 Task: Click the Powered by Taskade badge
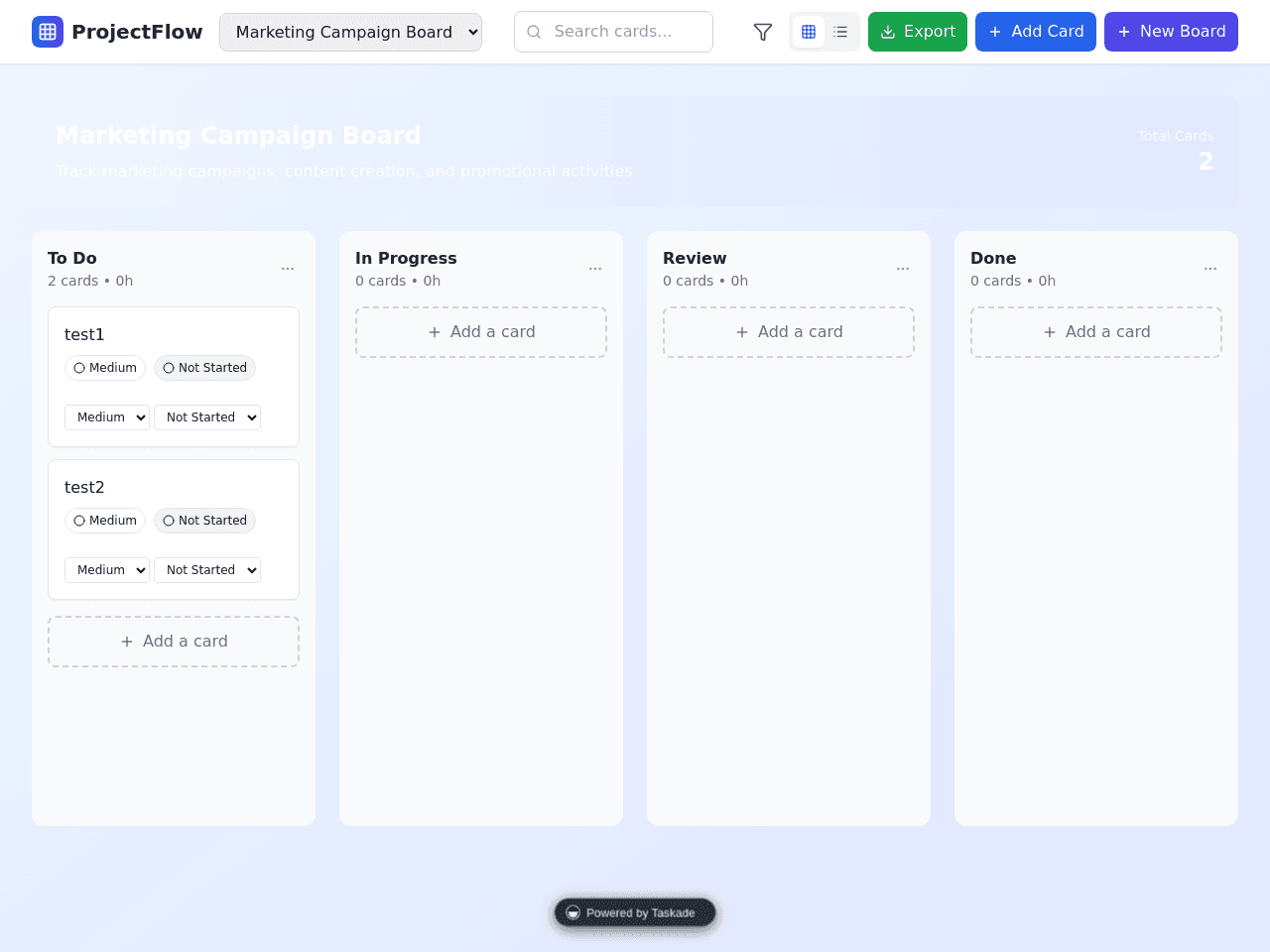pos(635,913)
